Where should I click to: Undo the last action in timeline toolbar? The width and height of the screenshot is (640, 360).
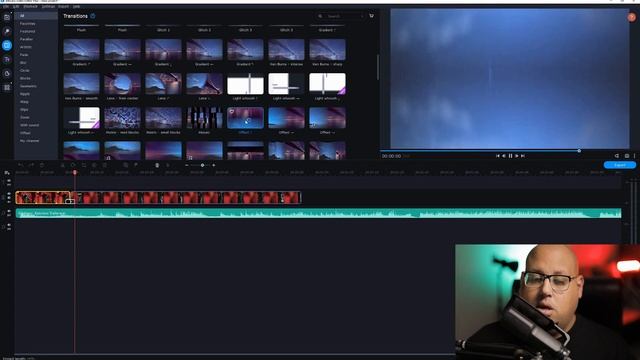[x=20, y=165]
